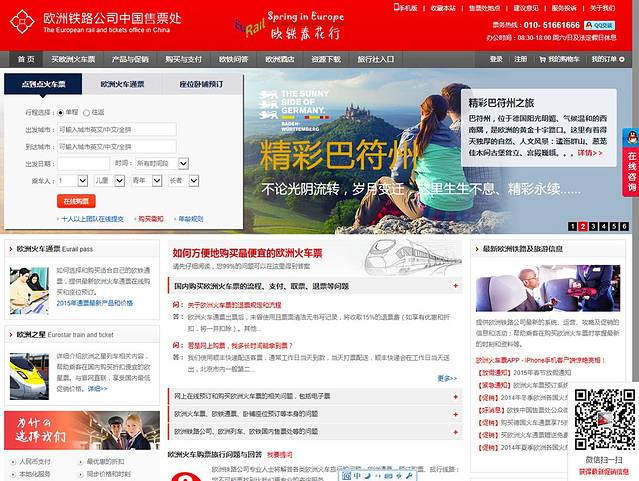The width and height of the screenshot is (639, 481).
Task: Open the 购买须知 link
Action: (150, 218)
